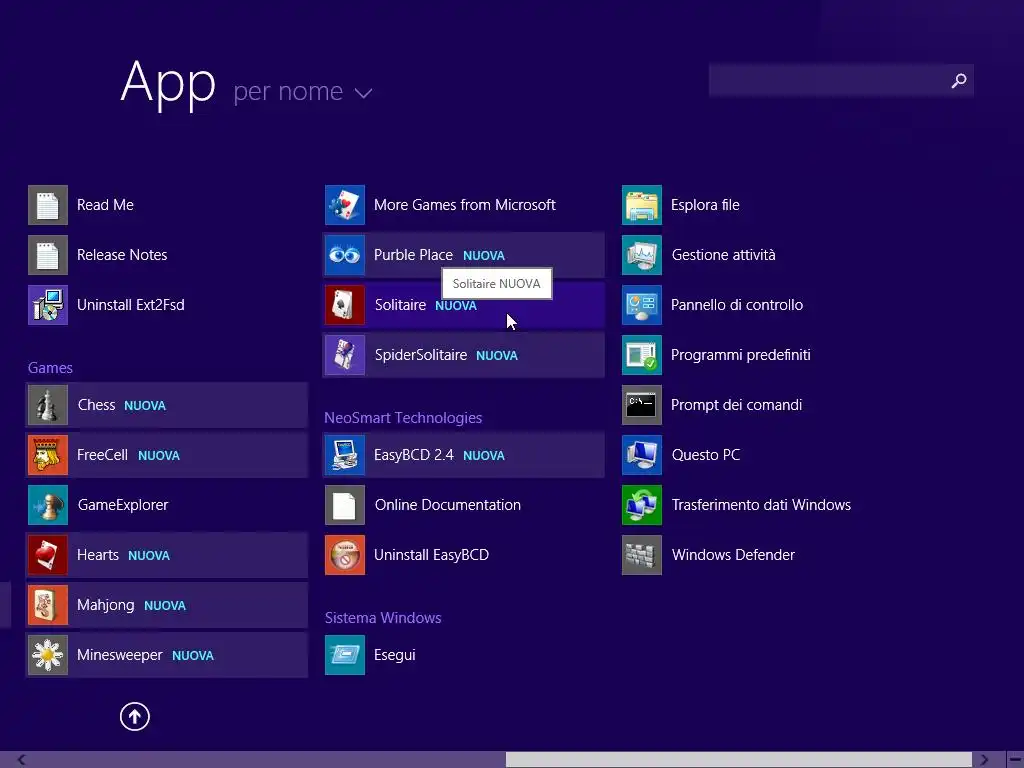Click the NUOVA badge next to FreeCell
The image size is (1024, 768).
click(159, 456)
